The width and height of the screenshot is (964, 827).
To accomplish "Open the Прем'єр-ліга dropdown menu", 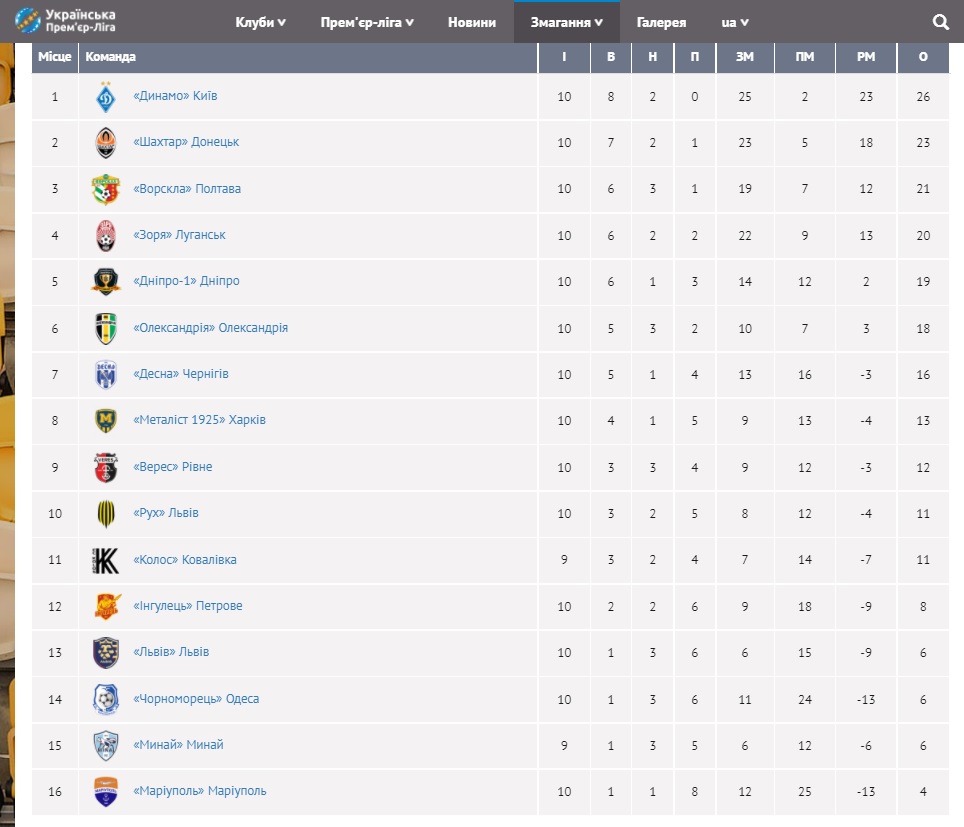I will pos(367,22).
